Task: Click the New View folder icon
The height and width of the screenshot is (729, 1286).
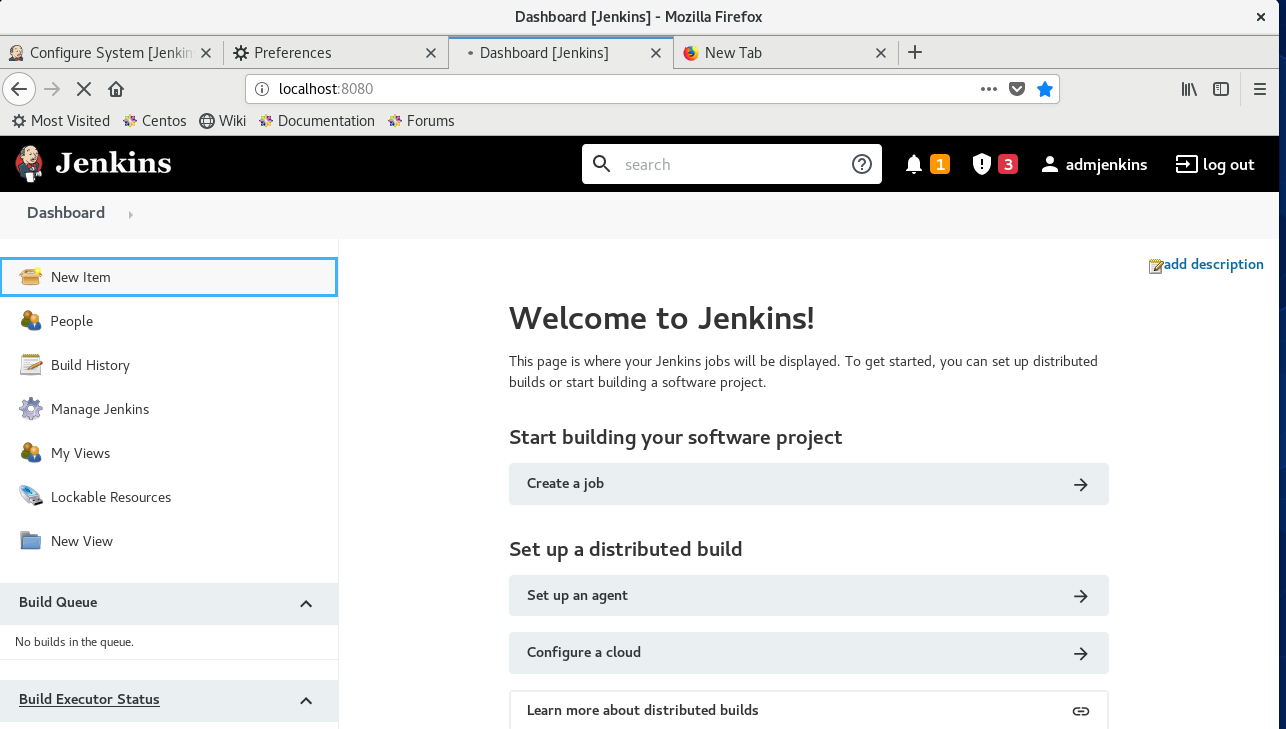Action: coord(31,541)
